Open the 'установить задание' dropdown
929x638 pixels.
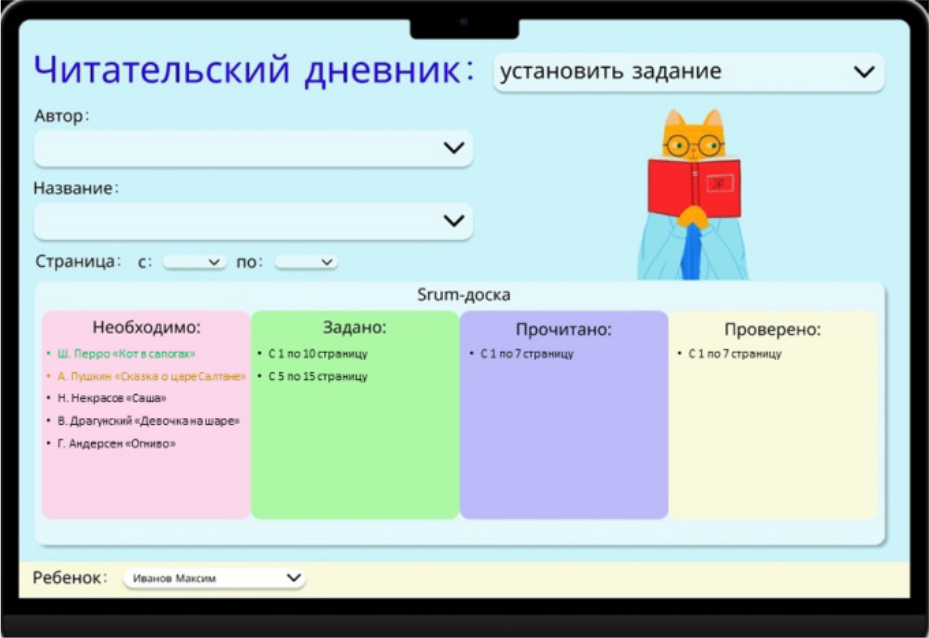click(688, 72)
